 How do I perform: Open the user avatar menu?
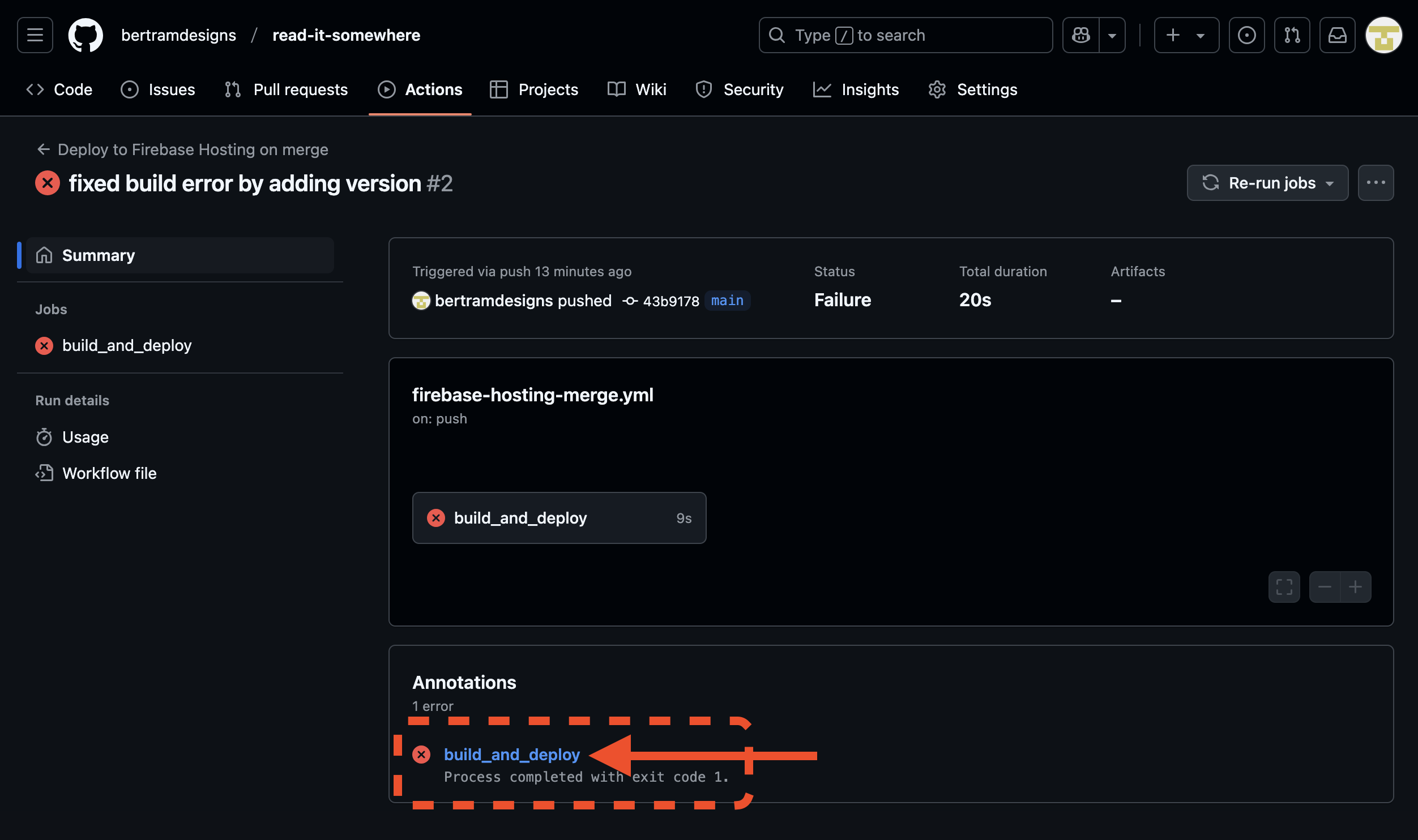tap(1383, 35)
